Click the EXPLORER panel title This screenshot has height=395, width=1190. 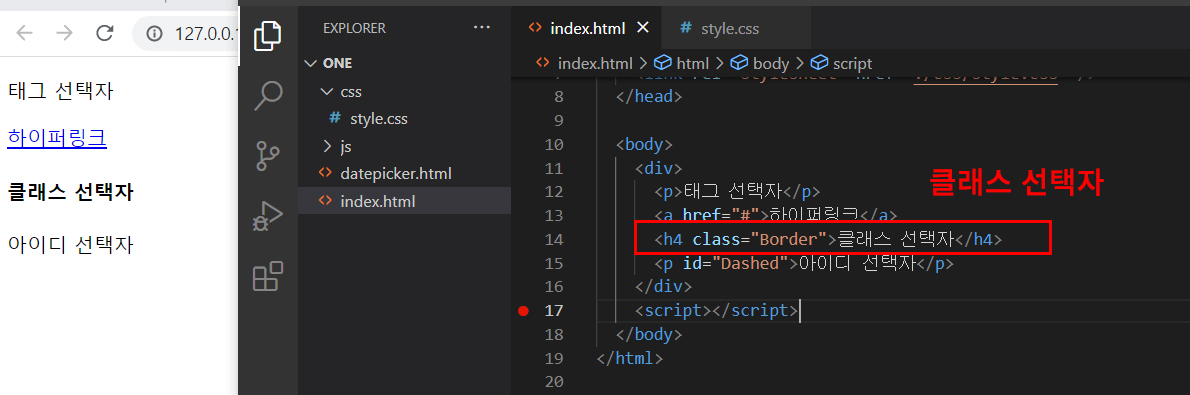(354, 28)
